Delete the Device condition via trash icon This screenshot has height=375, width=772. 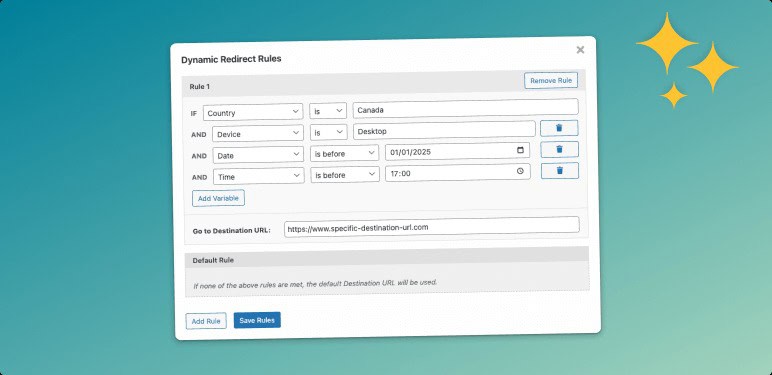[559, 128]
